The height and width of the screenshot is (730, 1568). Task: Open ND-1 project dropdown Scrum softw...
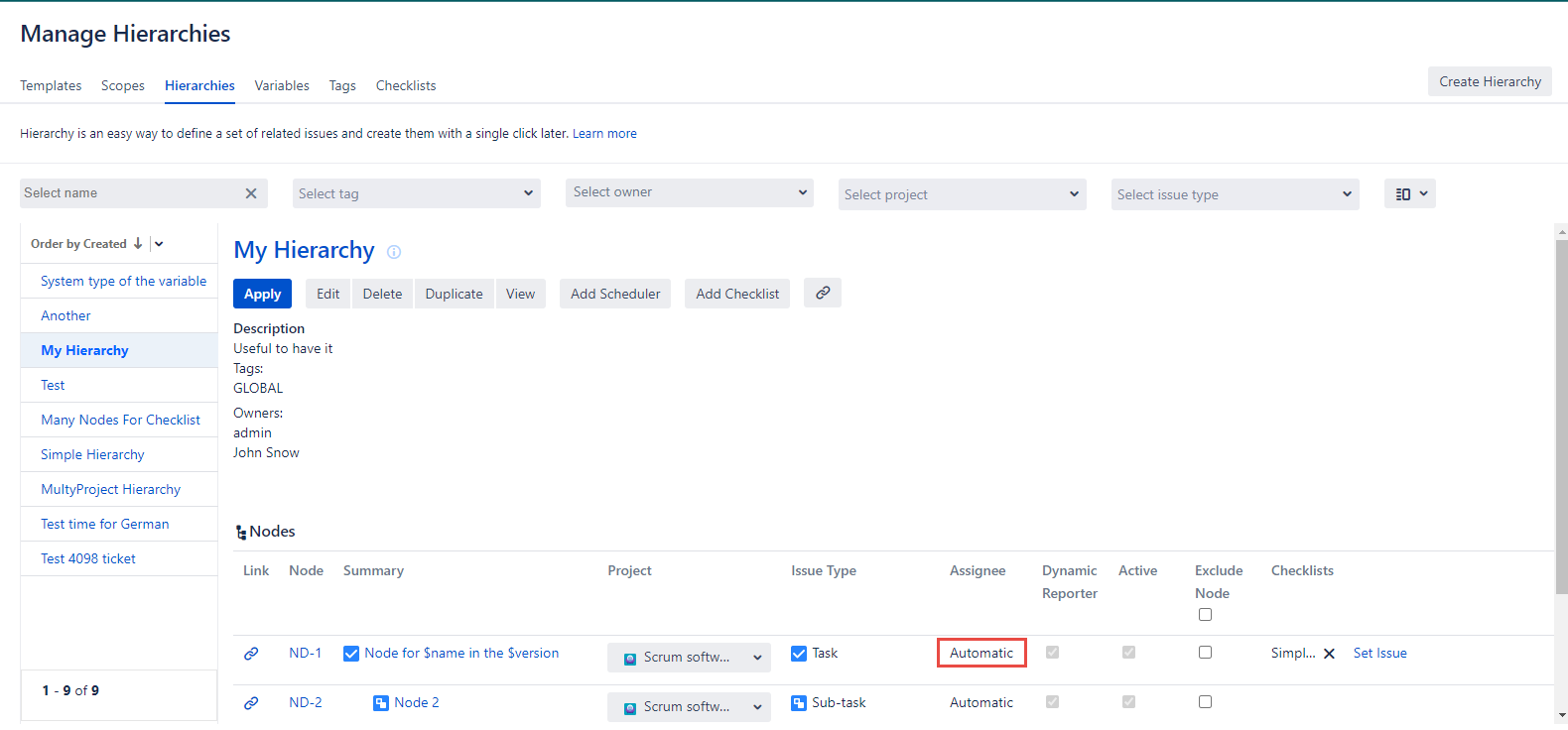(689, 657)
